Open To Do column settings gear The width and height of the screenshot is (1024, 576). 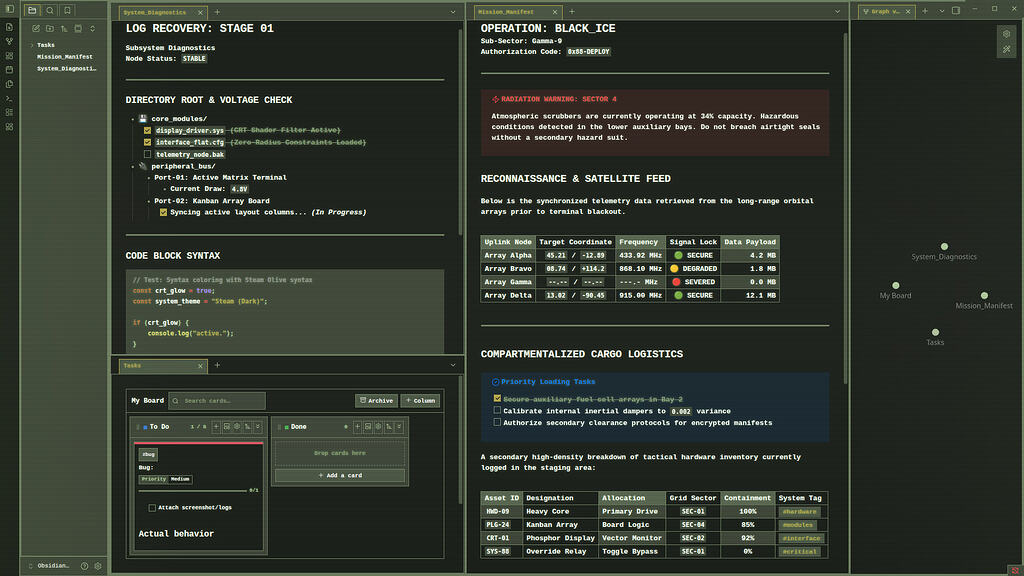(237, 426)
